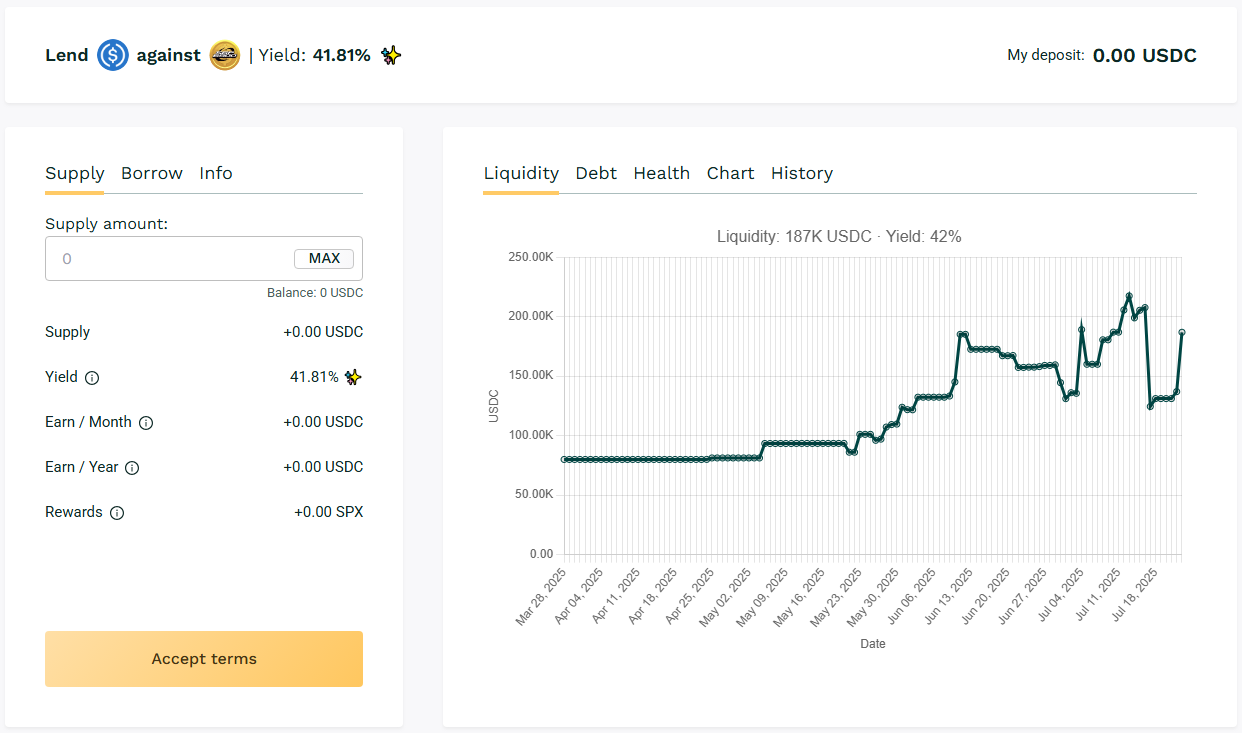Image resolution: width=1242 pixels, height=733 pixels.
Task: View the History tab
Action: coord(802,173)
